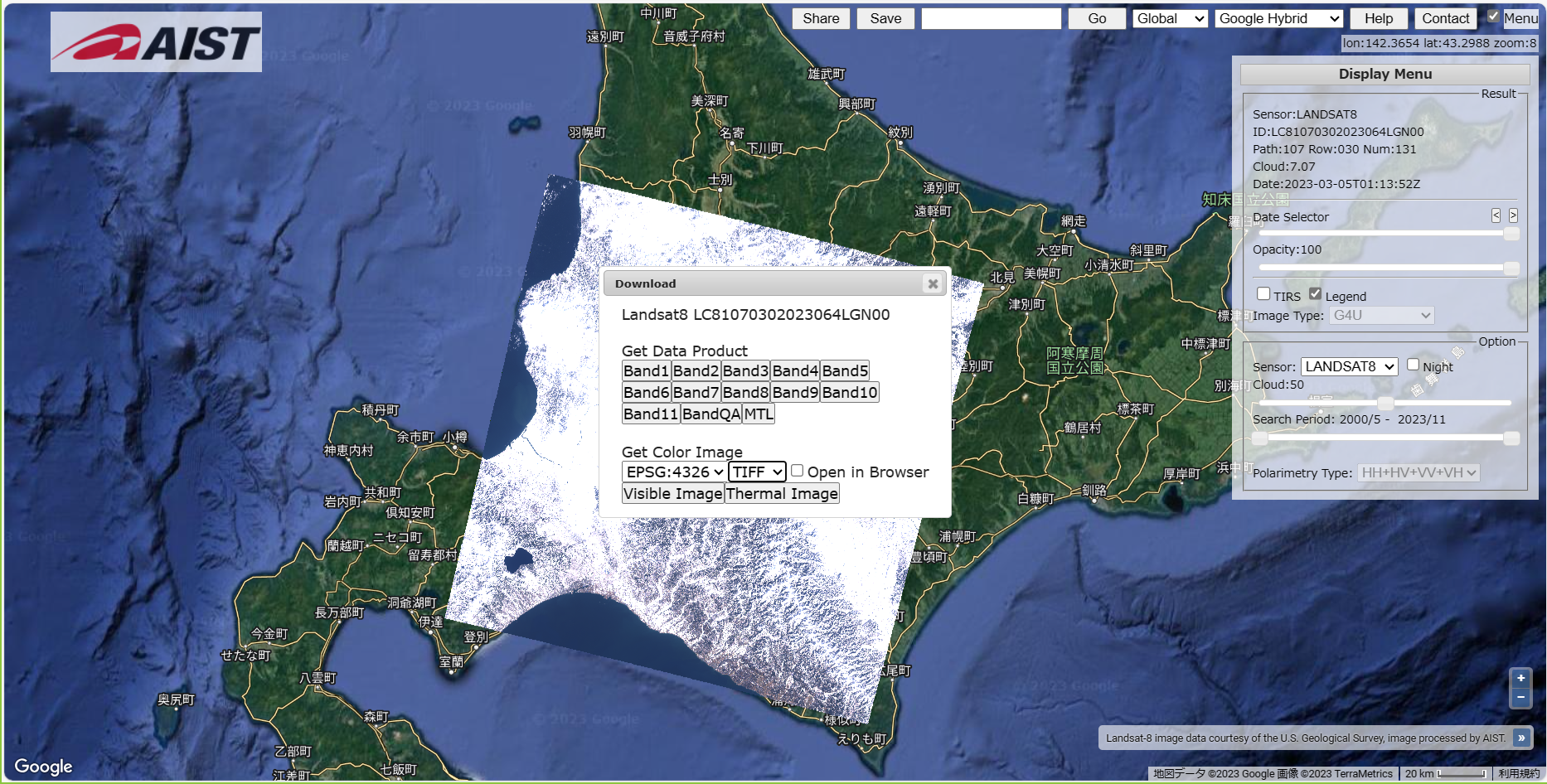Download Band7 data product
The width and height of the screenshot is (1547, 784).
(696, 392)
